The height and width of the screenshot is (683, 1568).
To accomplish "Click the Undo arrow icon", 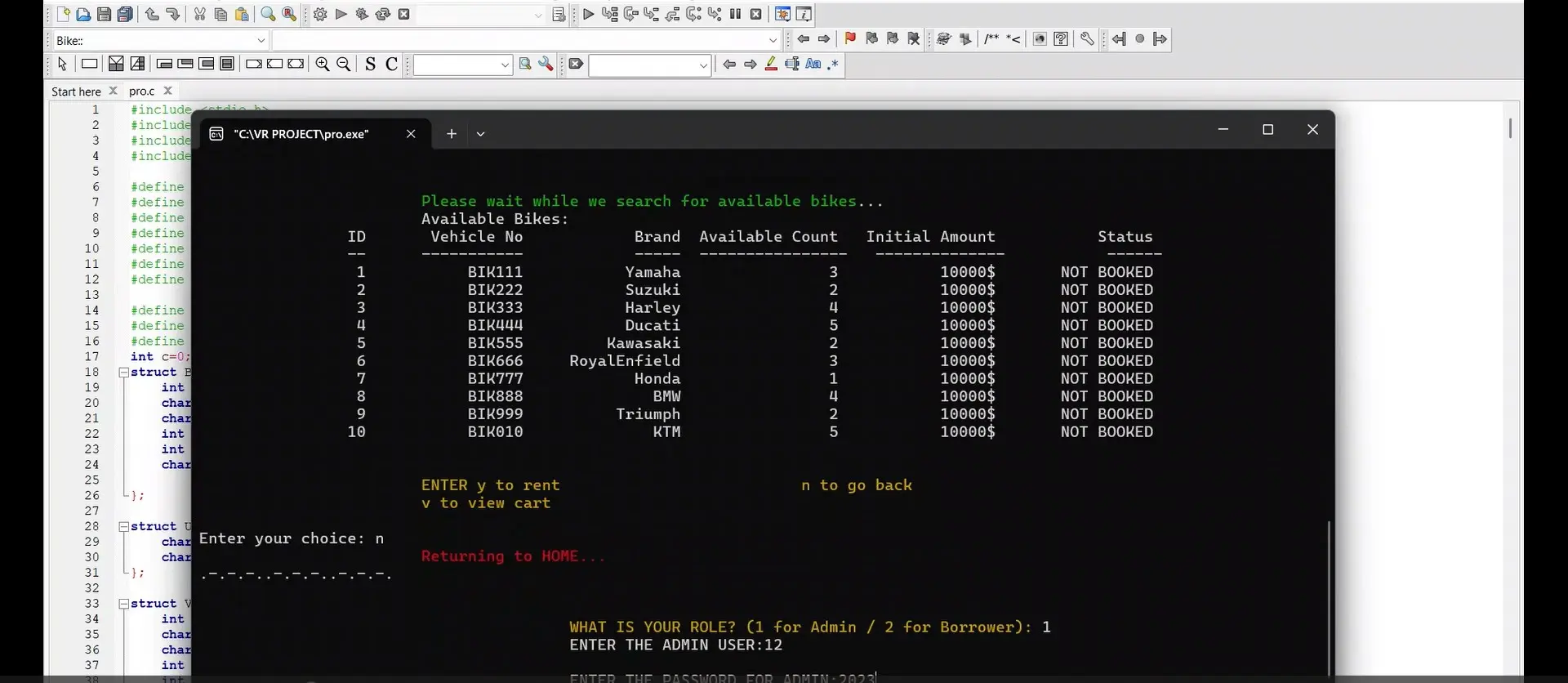I will [152, 14].
